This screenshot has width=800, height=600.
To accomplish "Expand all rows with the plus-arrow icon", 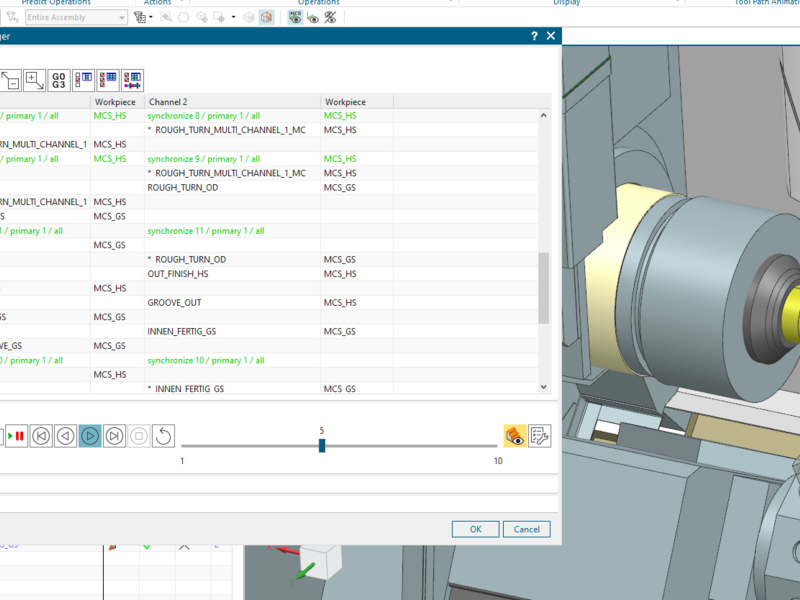I will [34, 80].
